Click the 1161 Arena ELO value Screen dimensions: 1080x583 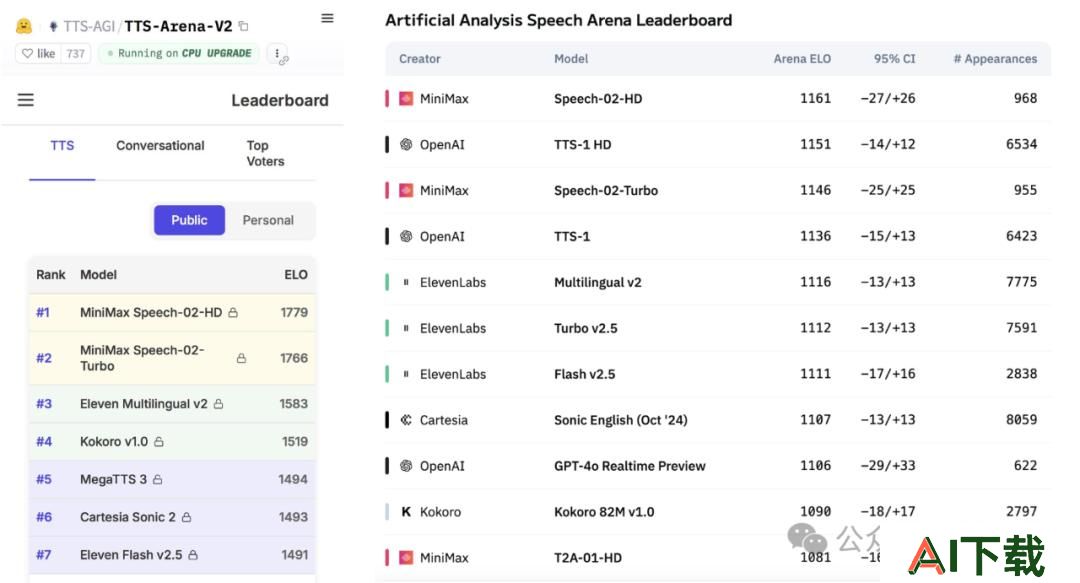pos(816,99)
